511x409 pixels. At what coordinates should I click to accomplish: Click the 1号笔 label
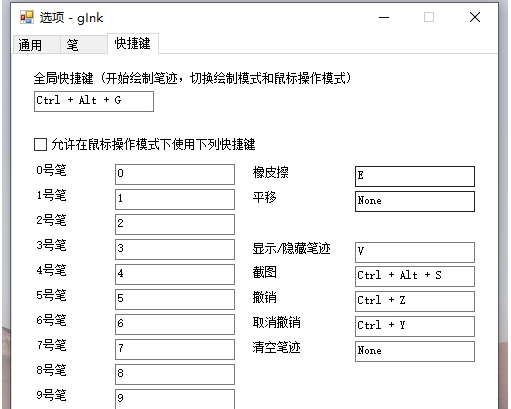point(51,195)
